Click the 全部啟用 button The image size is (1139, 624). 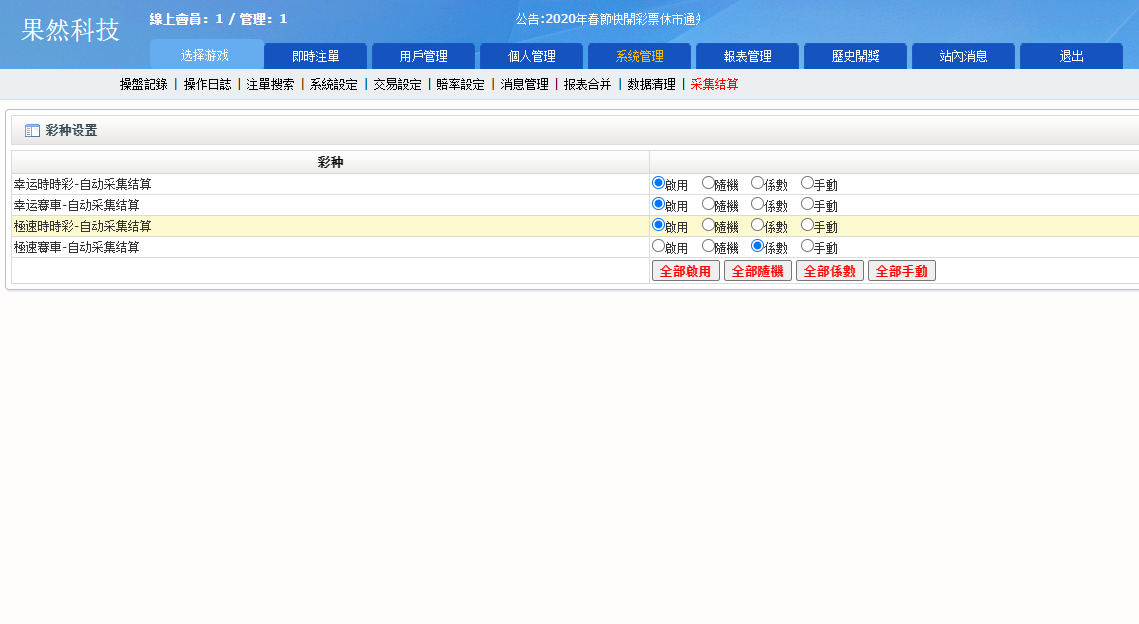coord(685,270)
